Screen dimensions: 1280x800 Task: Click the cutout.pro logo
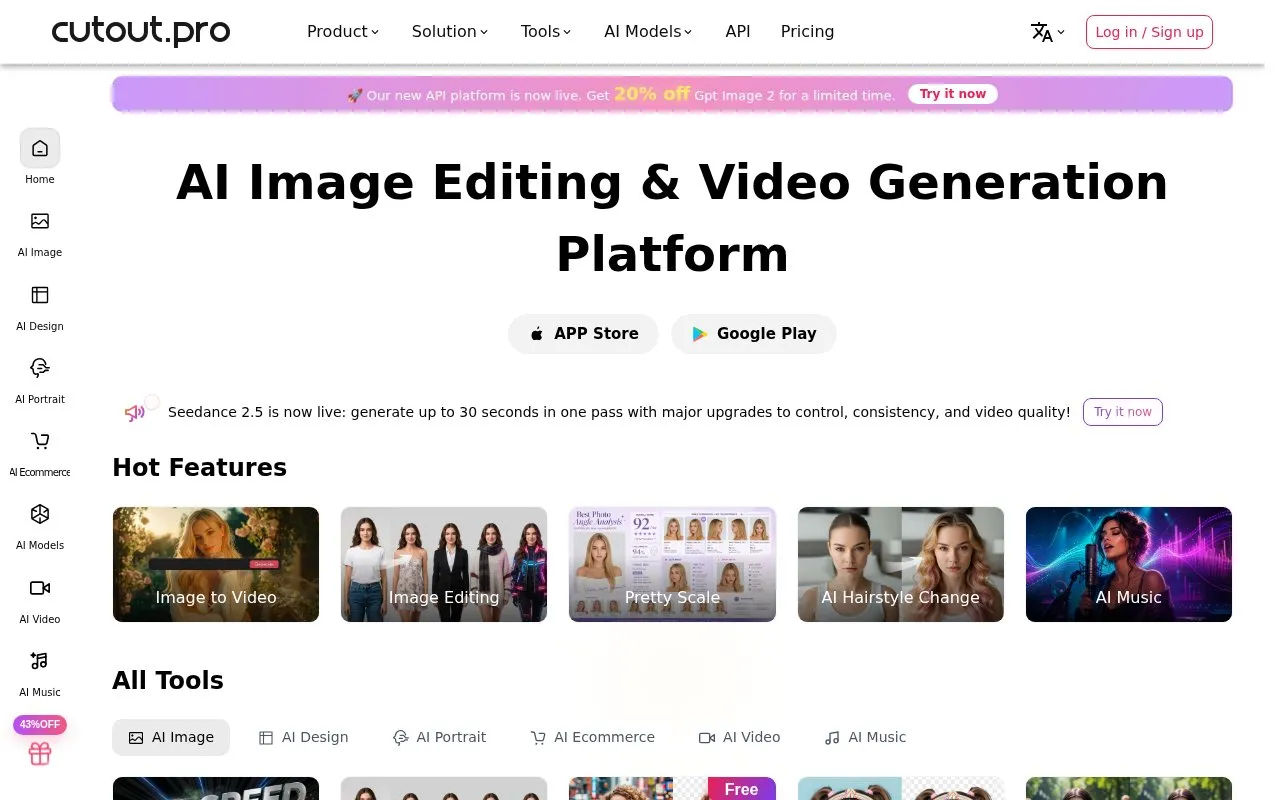(x=141, y=32)
